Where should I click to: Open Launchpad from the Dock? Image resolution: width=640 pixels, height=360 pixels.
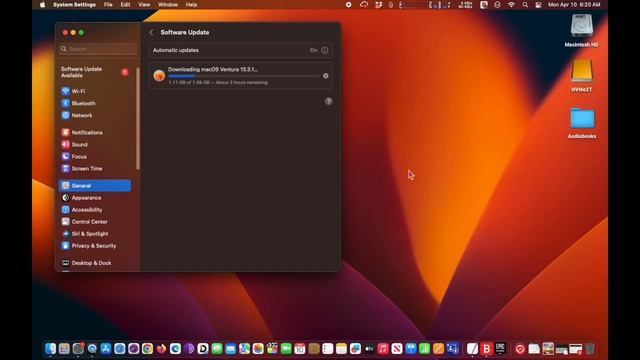[64, 349]
